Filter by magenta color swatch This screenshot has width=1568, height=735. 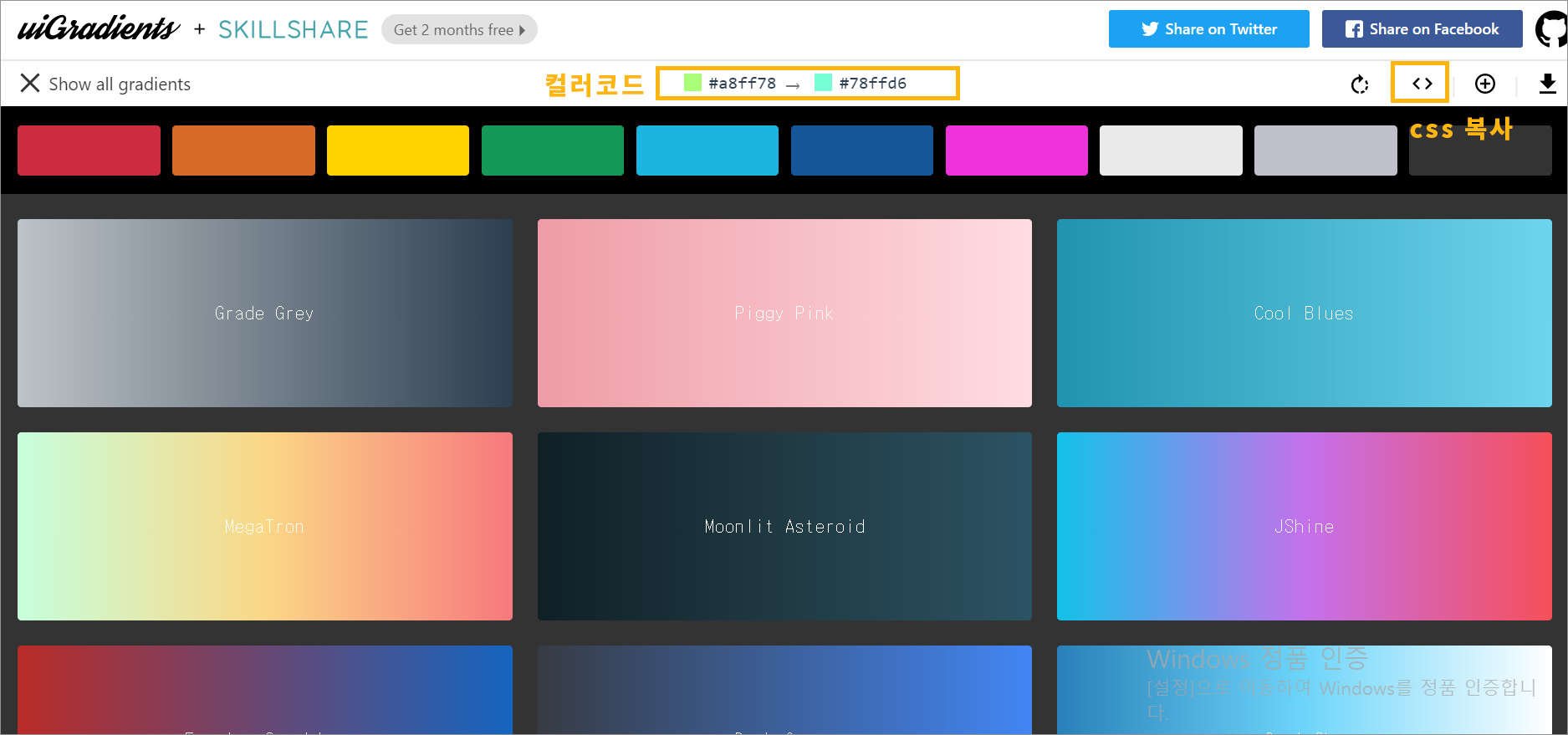click(1017, 151)
